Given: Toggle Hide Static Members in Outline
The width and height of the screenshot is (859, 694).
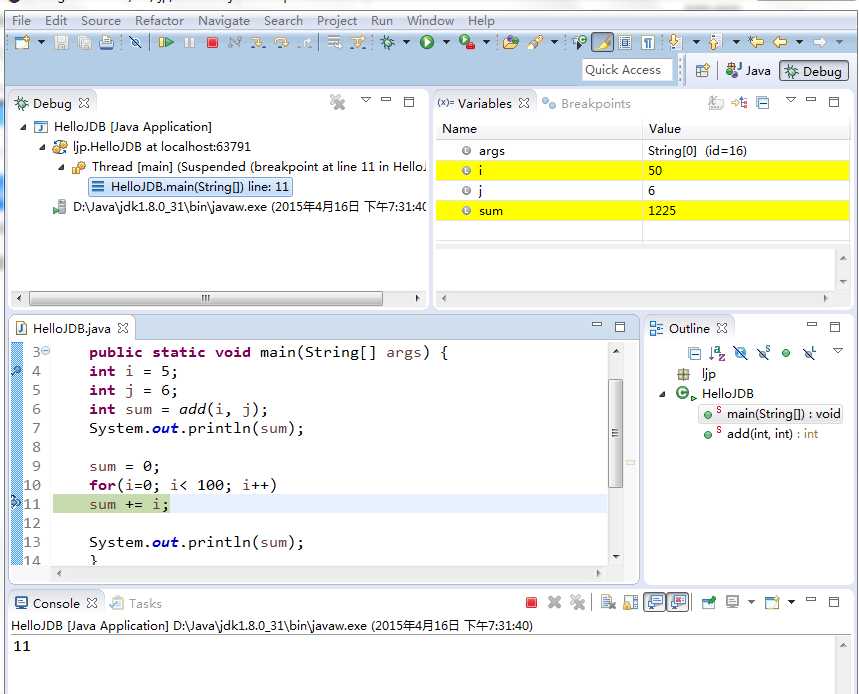Looking at the screenshot, I should [x=763, y=353].
